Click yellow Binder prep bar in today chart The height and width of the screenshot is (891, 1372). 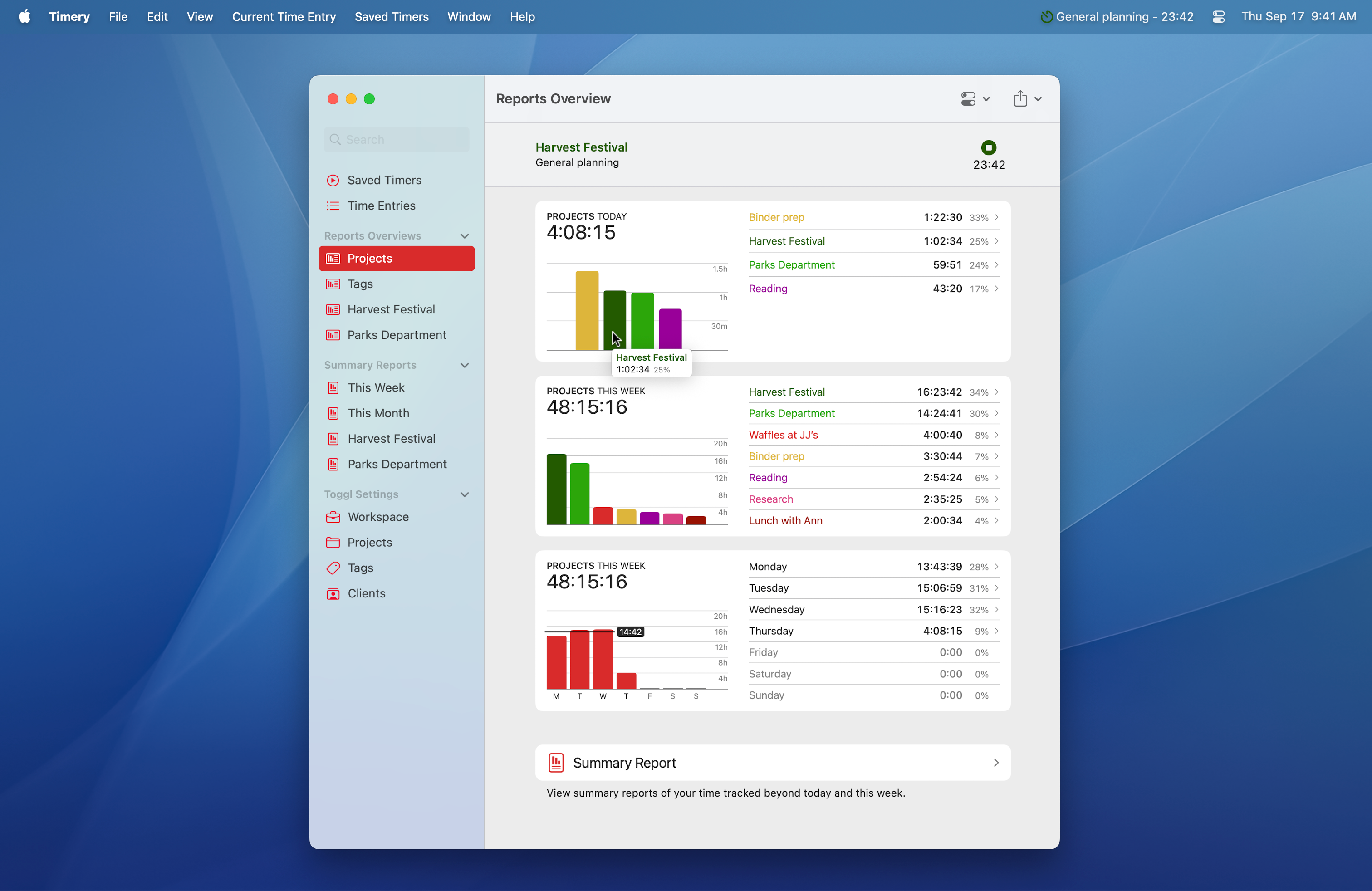[x=586, y=310]
